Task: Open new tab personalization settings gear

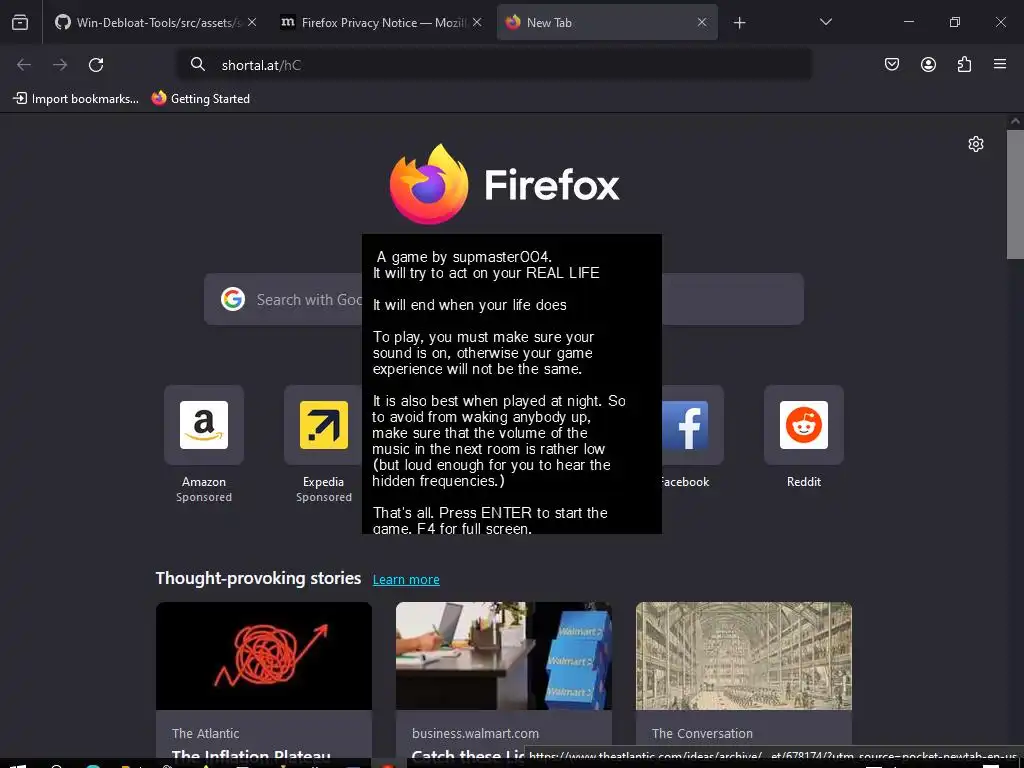Action: 976,144
